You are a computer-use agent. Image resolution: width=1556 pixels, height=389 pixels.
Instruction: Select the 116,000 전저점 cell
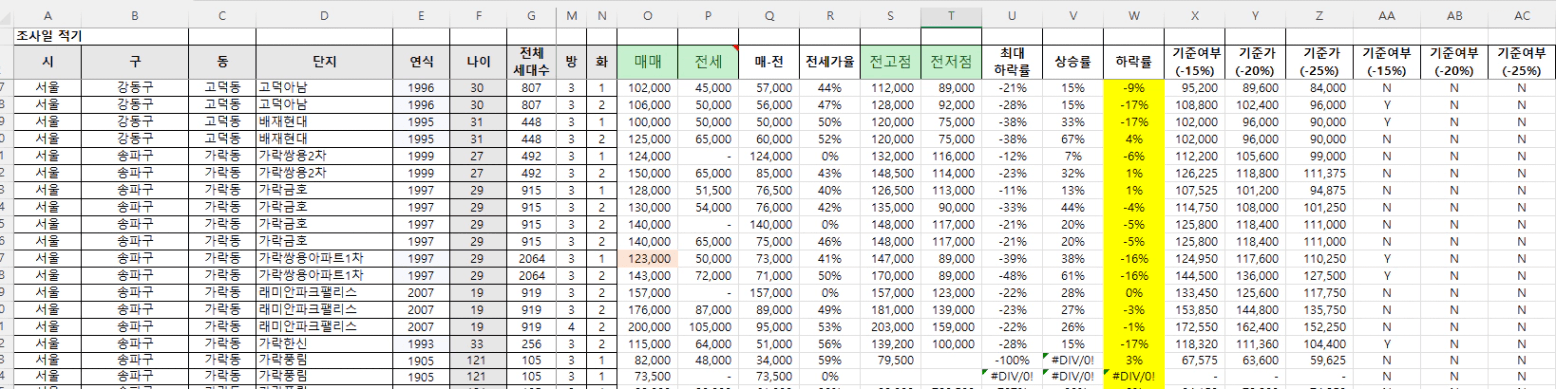950,155
